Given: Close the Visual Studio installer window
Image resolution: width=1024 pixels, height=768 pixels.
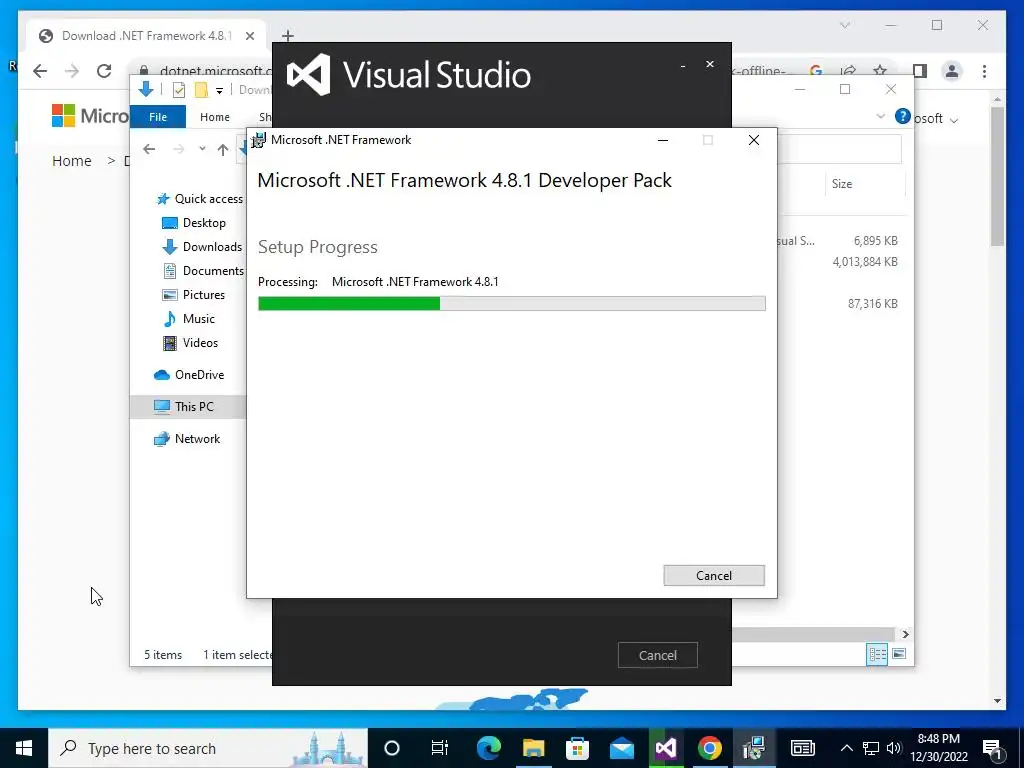Looking at the screenshot, I should click(x=710, y=64).
